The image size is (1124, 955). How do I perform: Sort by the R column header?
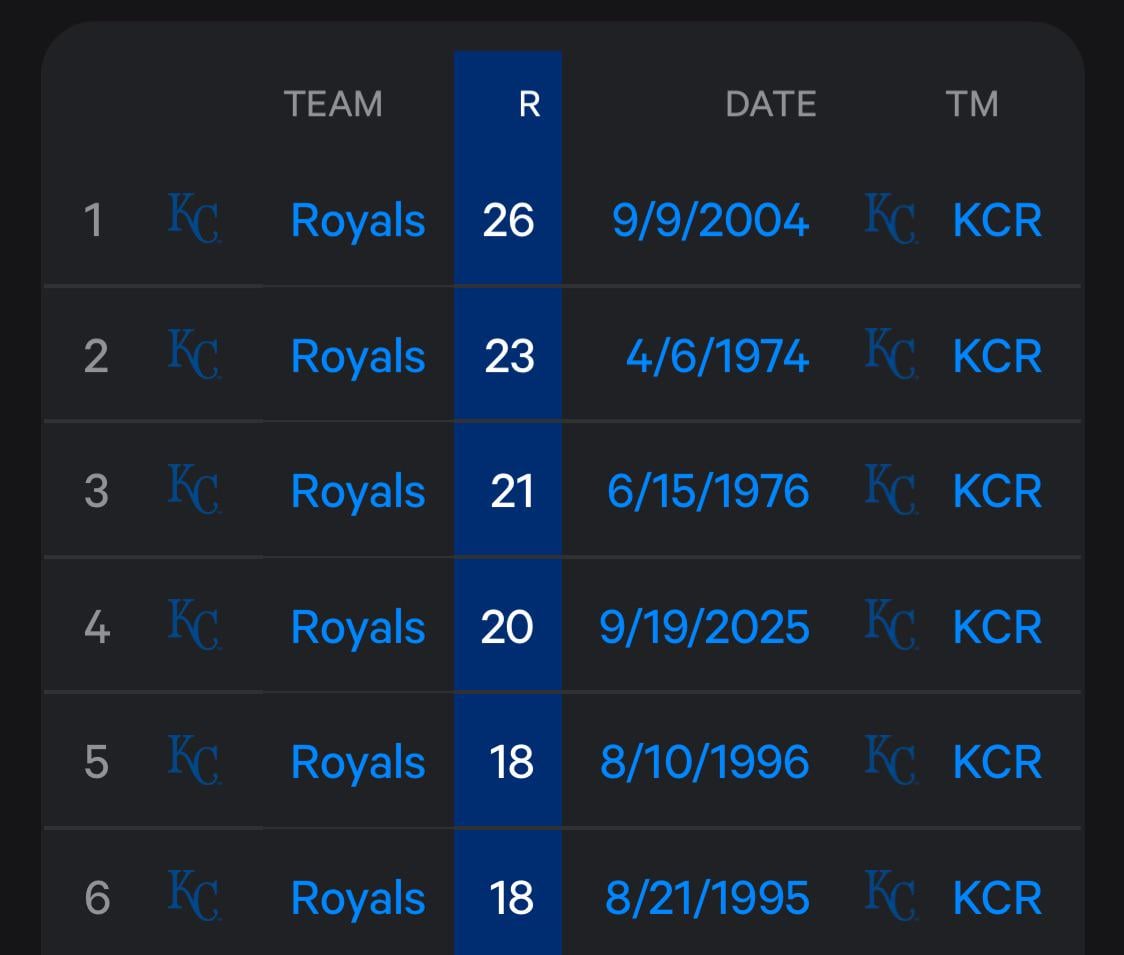tap(530, 103)
